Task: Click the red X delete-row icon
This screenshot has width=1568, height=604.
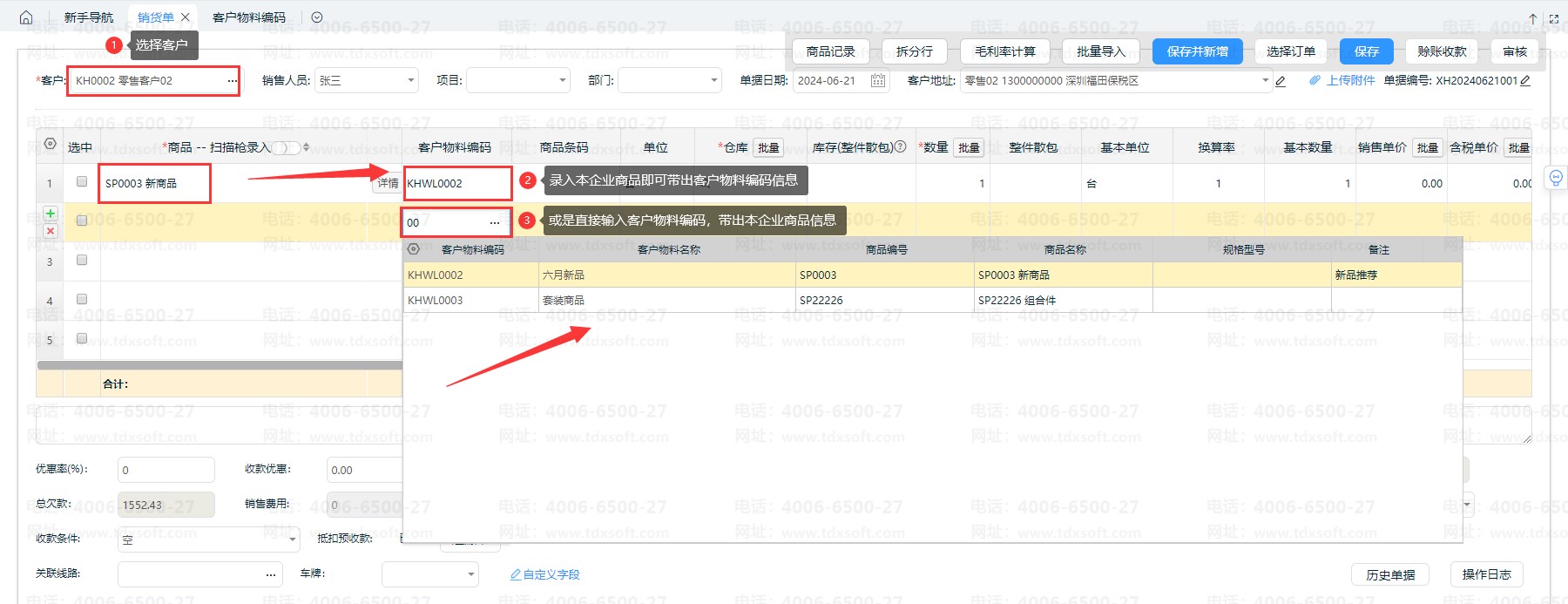Action: (x=51, y=231)
